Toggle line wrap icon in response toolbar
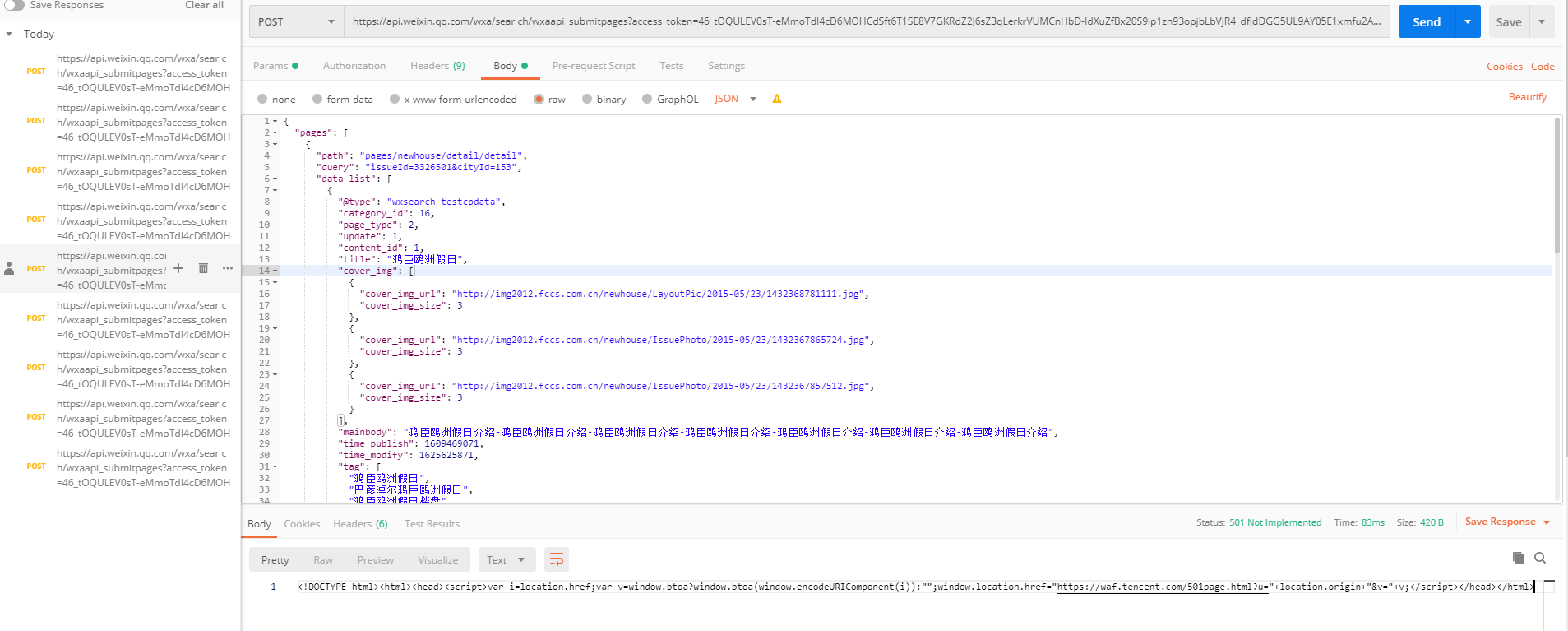1568x631 pixels. pos(557,559)
